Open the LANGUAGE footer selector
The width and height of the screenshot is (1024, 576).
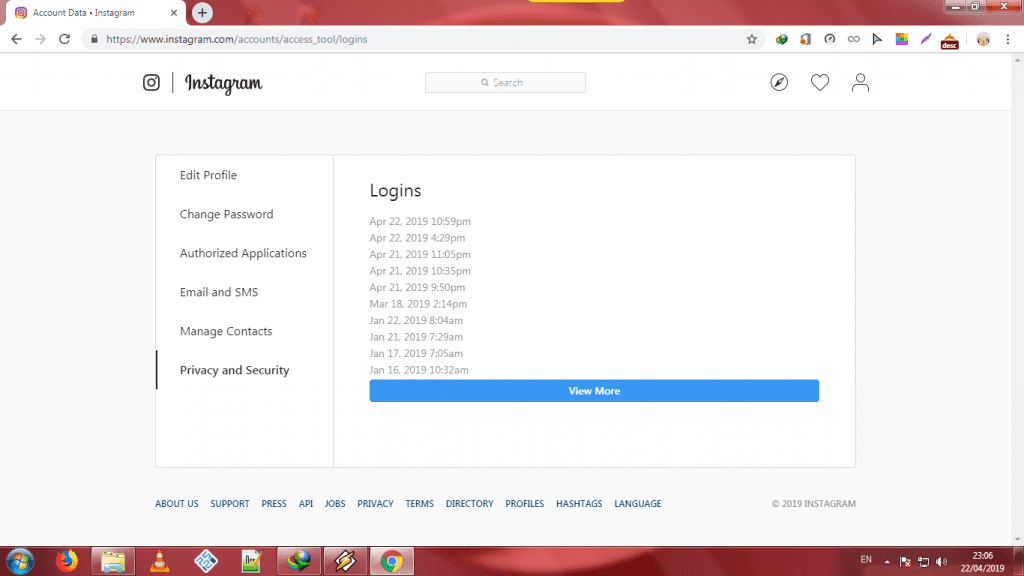(637, 504)
